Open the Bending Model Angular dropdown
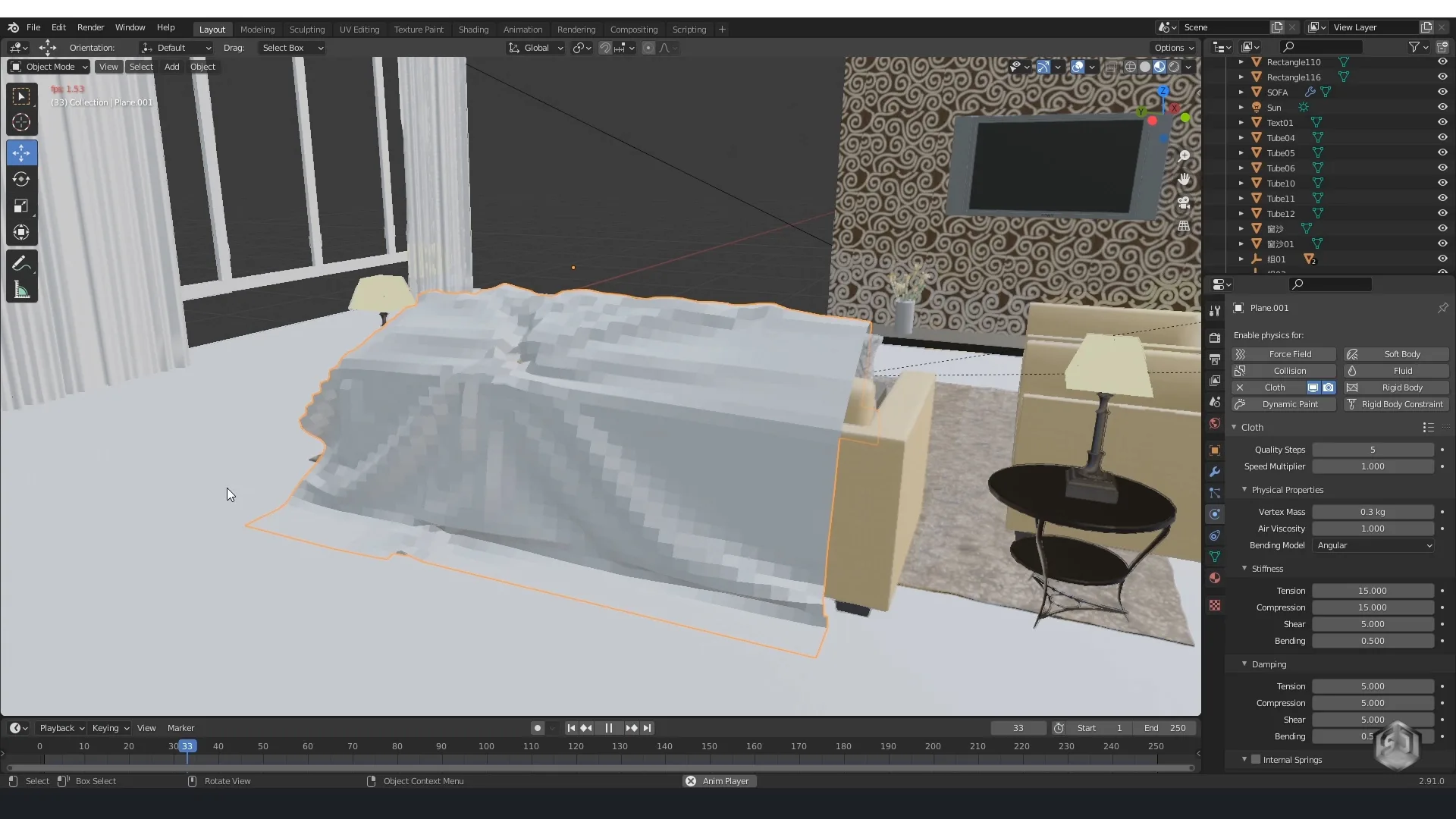The height and width of the screenshot is (819, 1456). tap(1373, 545)
